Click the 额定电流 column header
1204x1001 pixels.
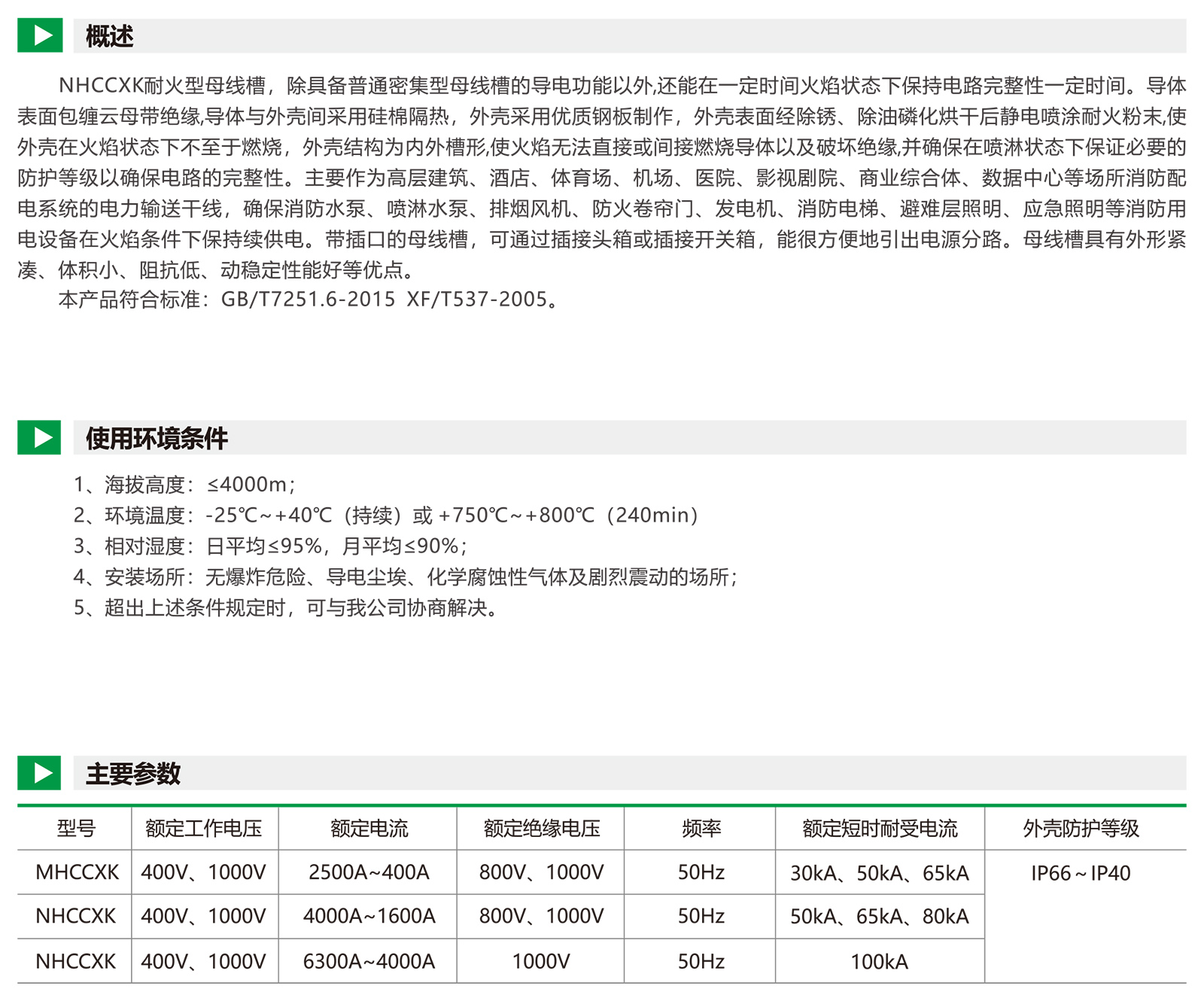[369, 829]
